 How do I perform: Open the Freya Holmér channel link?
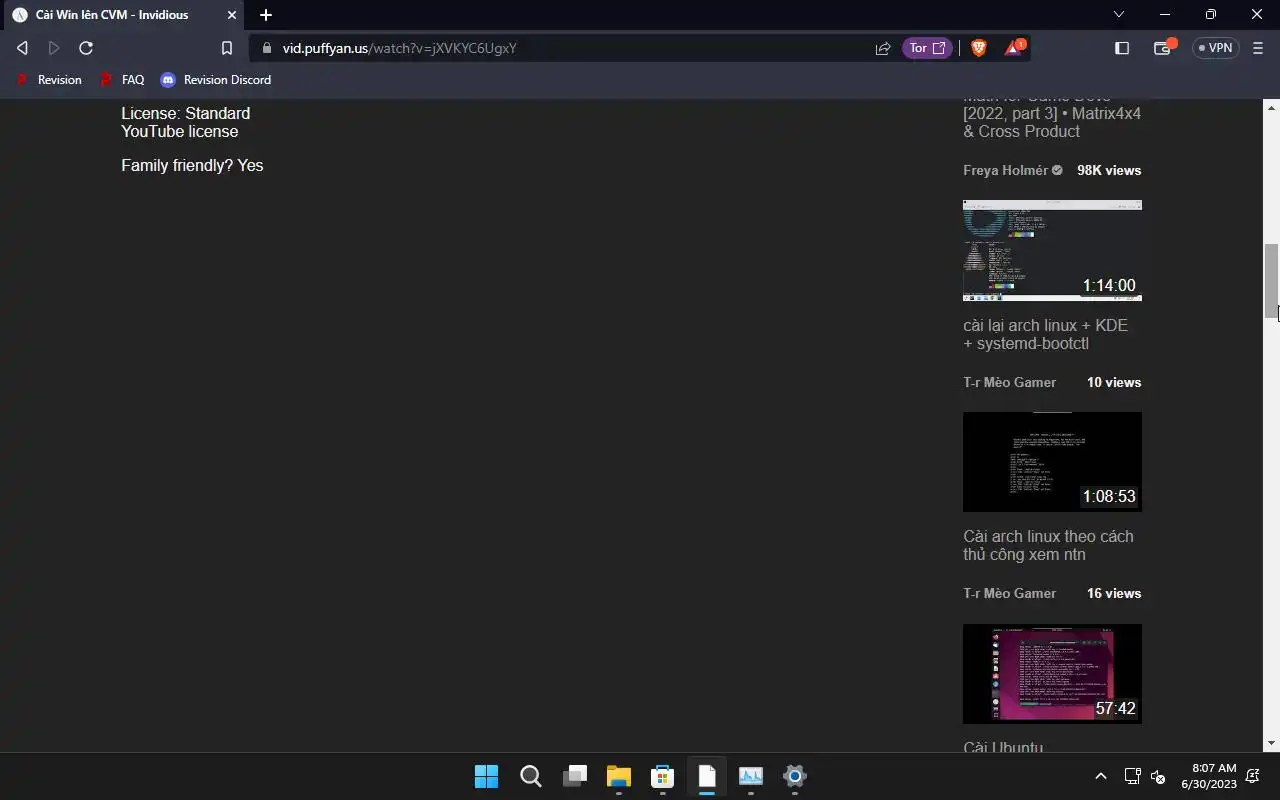[x=1013, y=170]
